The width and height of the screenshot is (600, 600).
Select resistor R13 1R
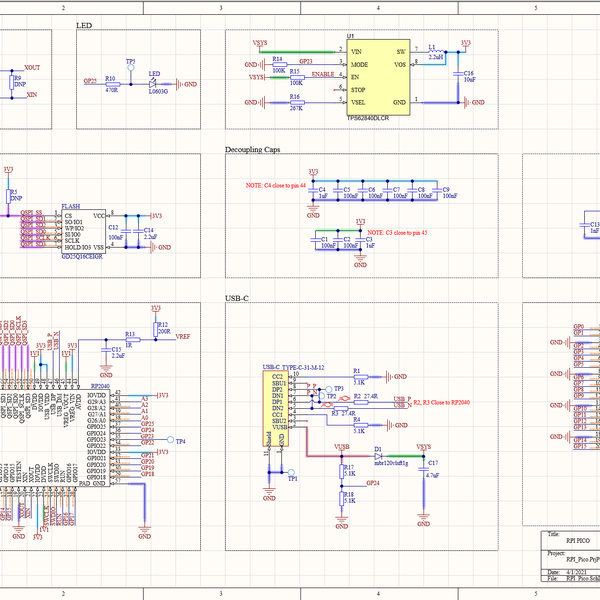[133, 340]
